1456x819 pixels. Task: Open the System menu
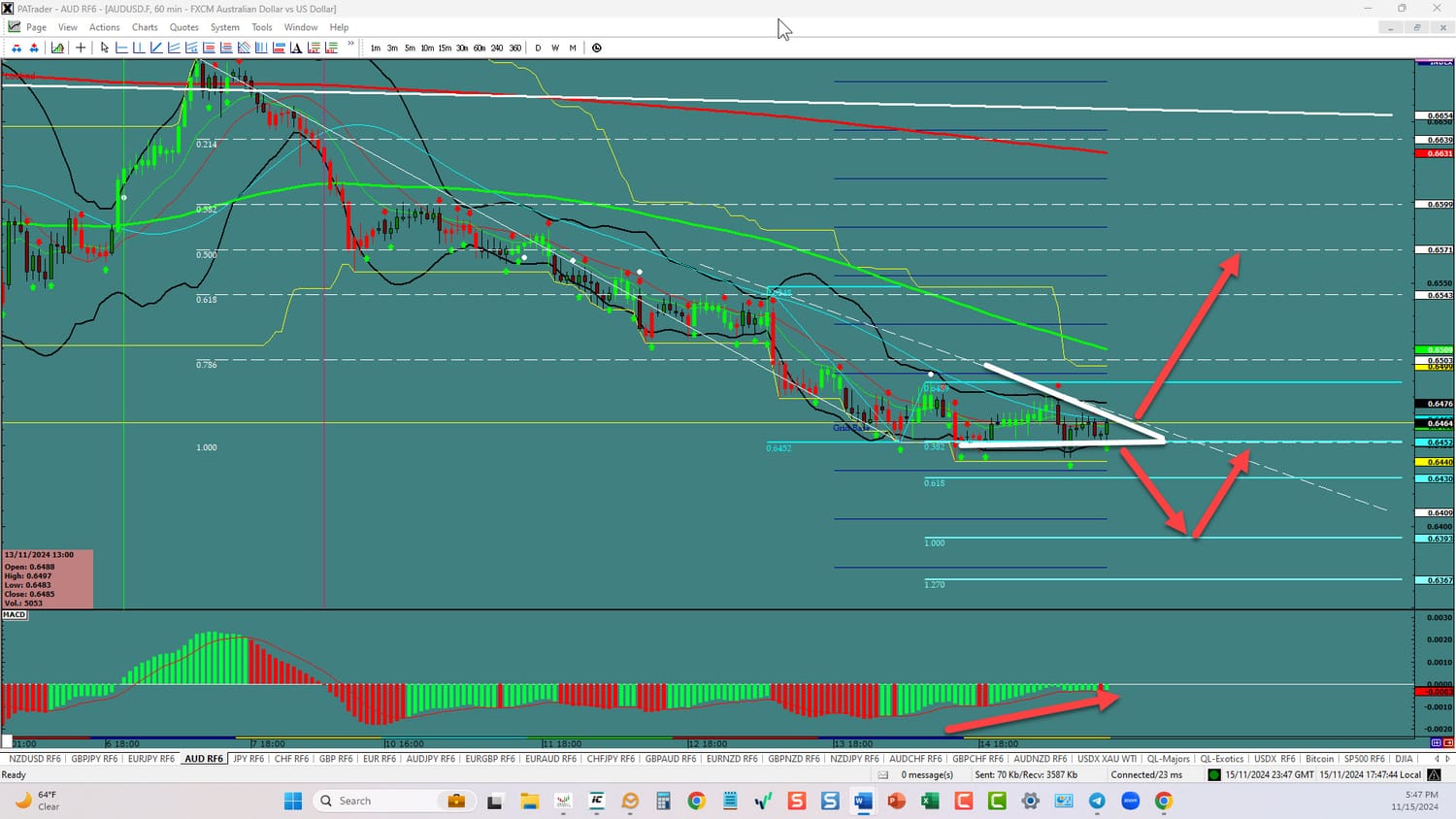(x=225, y=27)
